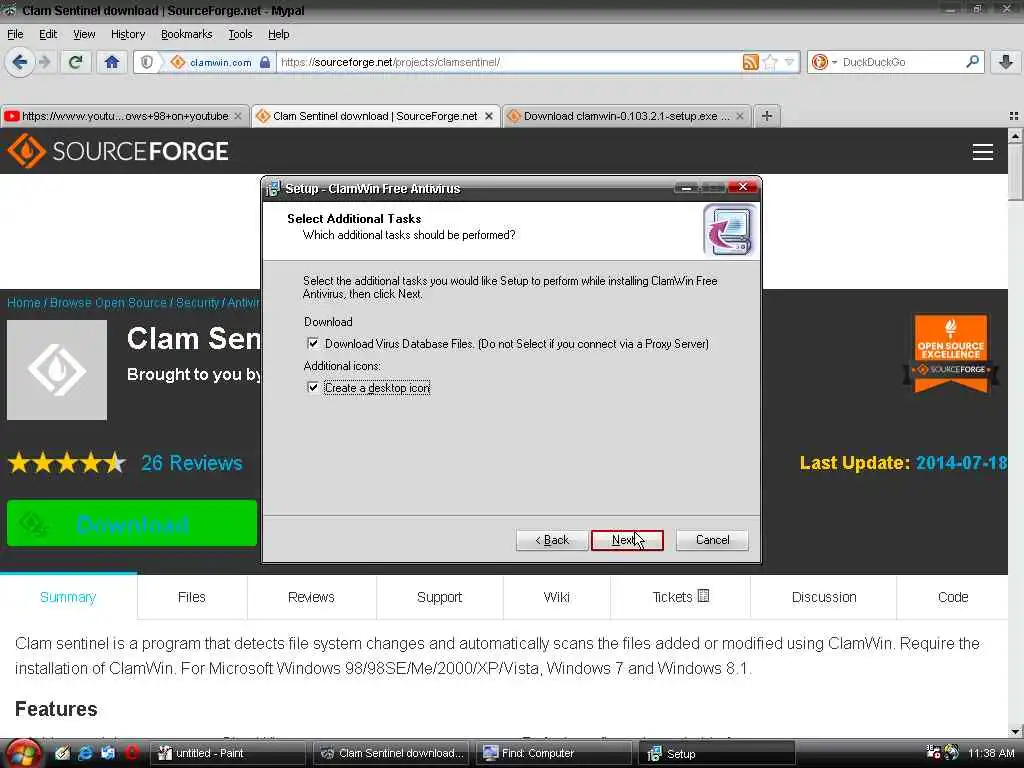
Task: Select the Tickets tab
Action: point(680,597)
